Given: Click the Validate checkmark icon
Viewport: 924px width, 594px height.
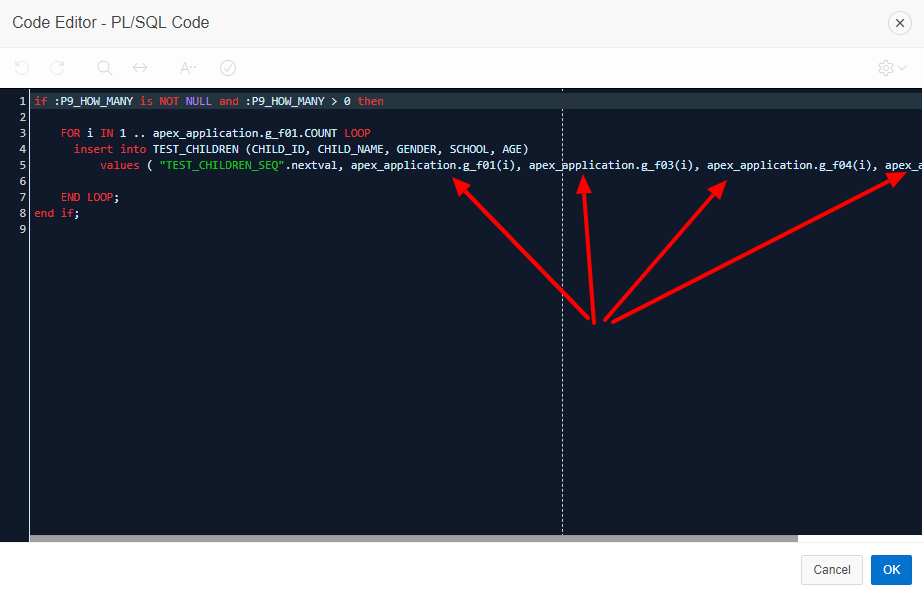Looking at the screenshot, I should tap(228, 68).
